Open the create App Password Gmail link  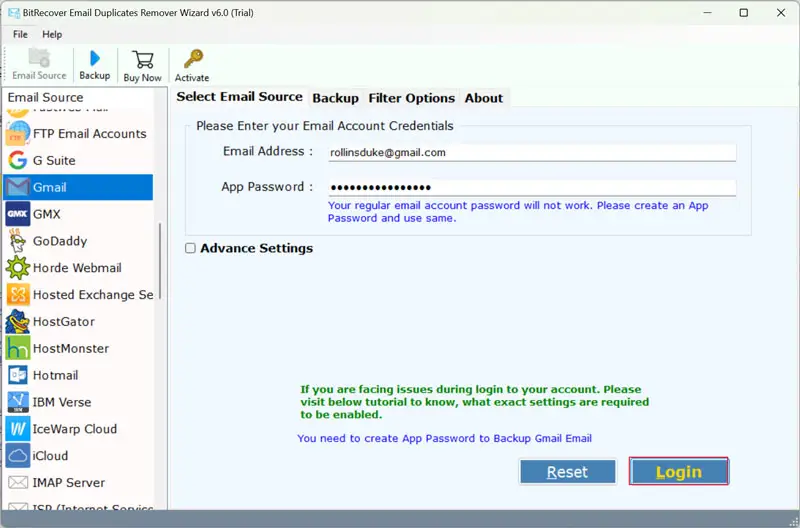[x=444, y=438]
